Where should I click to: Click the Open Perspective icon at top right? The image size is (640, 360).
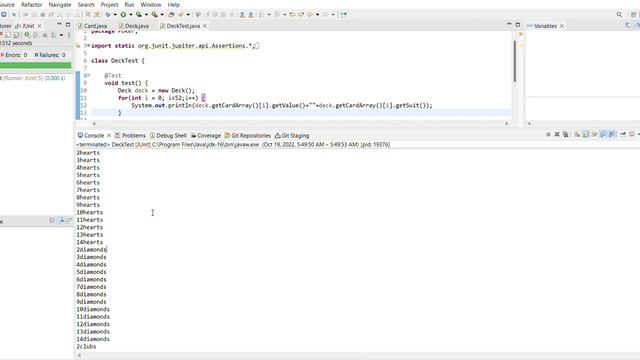633,14
